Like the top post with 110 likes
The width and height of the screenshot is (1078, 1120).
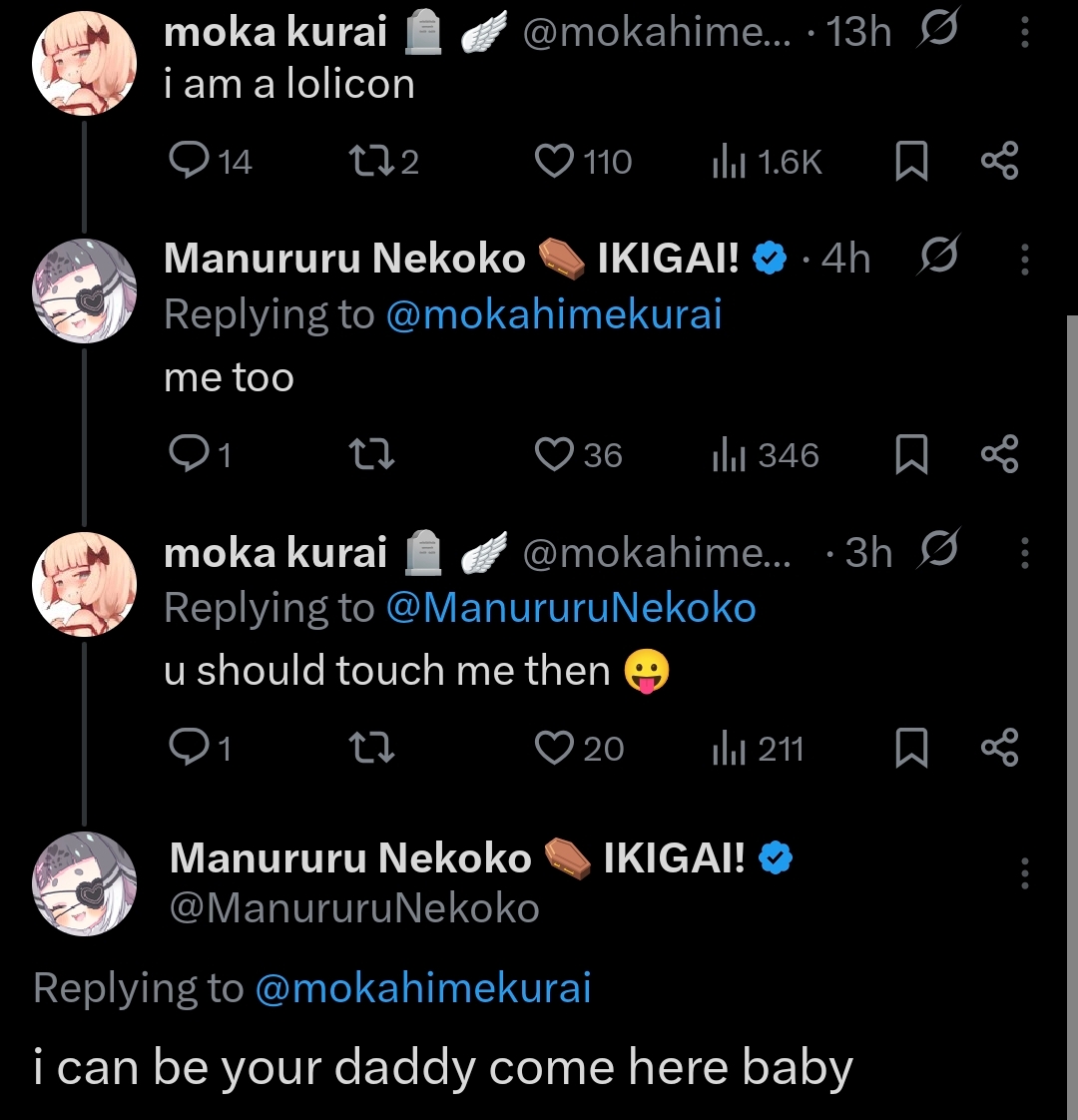(x=555, y=161)
